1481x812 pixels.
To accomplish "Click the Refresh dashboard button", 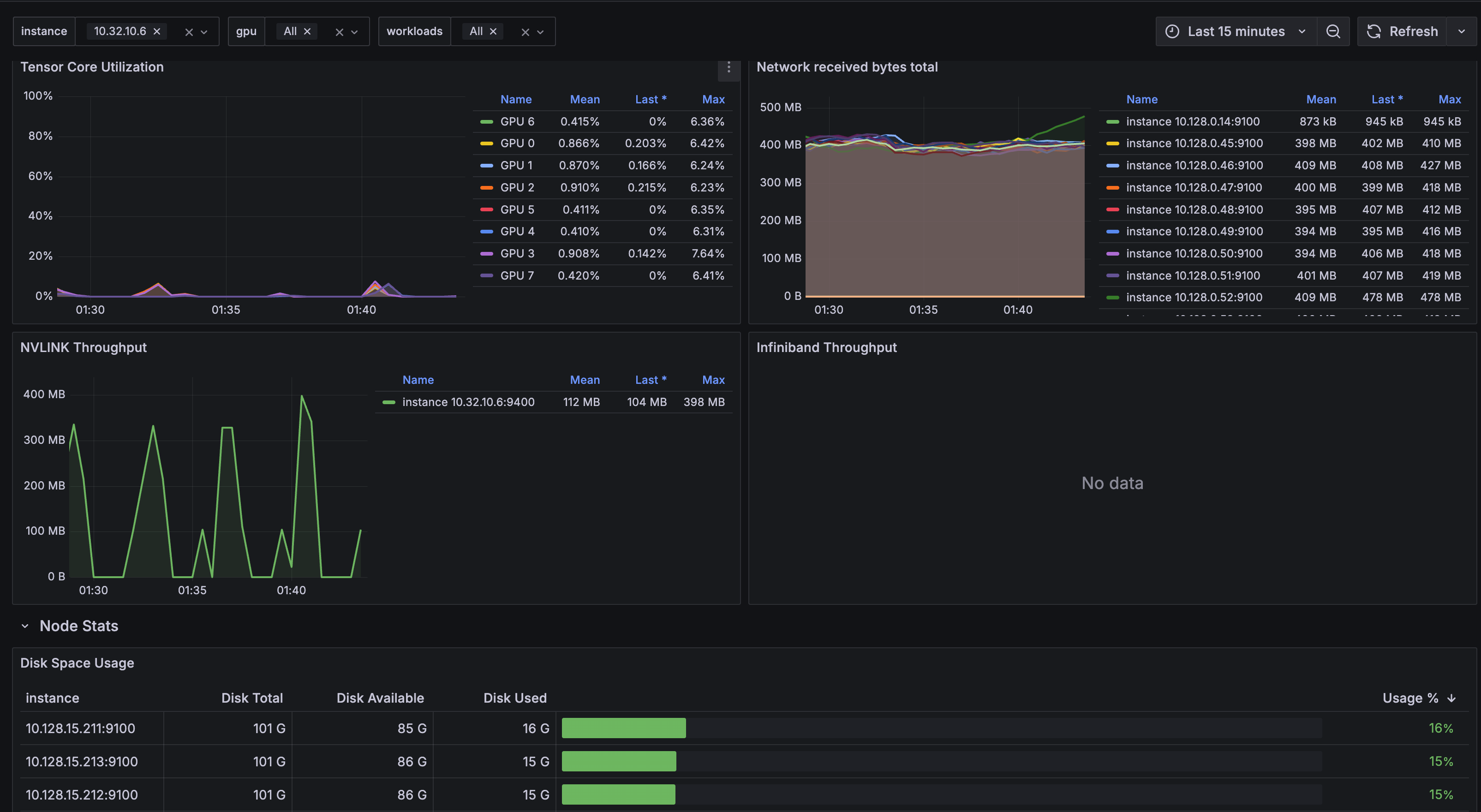I will pyautogui.click(x=1402, y=32).
